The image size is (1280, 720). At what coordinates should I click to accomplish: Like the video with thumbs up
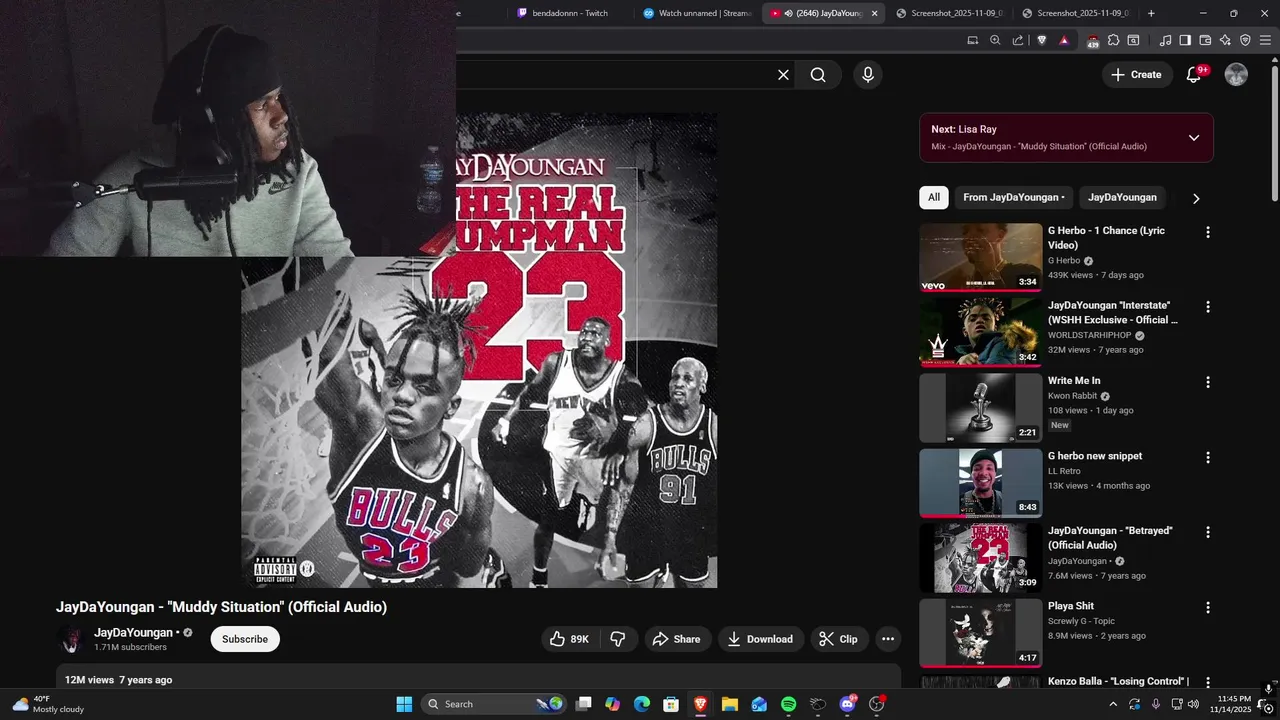[x=569, y=639]
